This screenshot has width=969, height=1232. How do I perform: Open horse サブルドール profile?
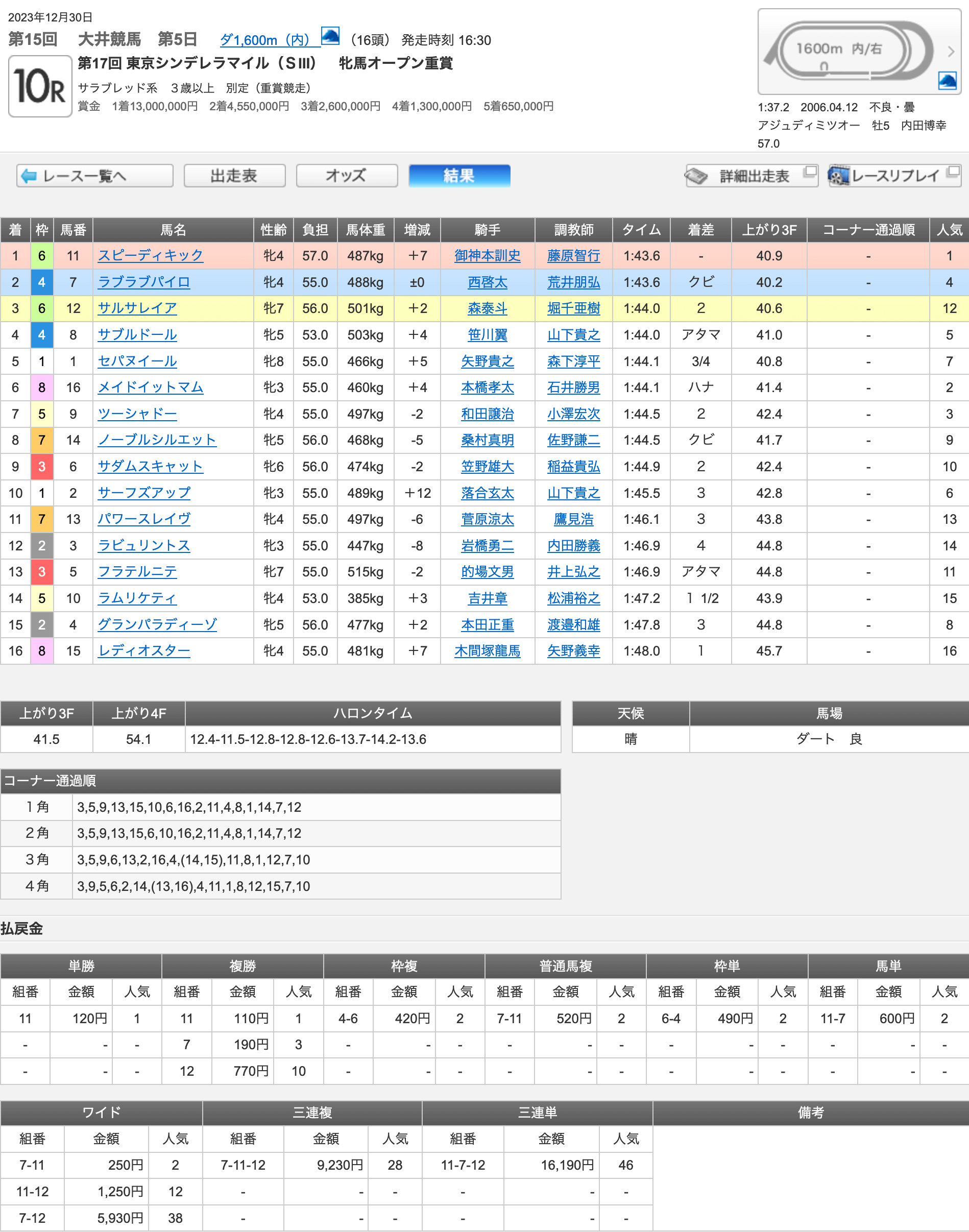(x=137, y=334)
